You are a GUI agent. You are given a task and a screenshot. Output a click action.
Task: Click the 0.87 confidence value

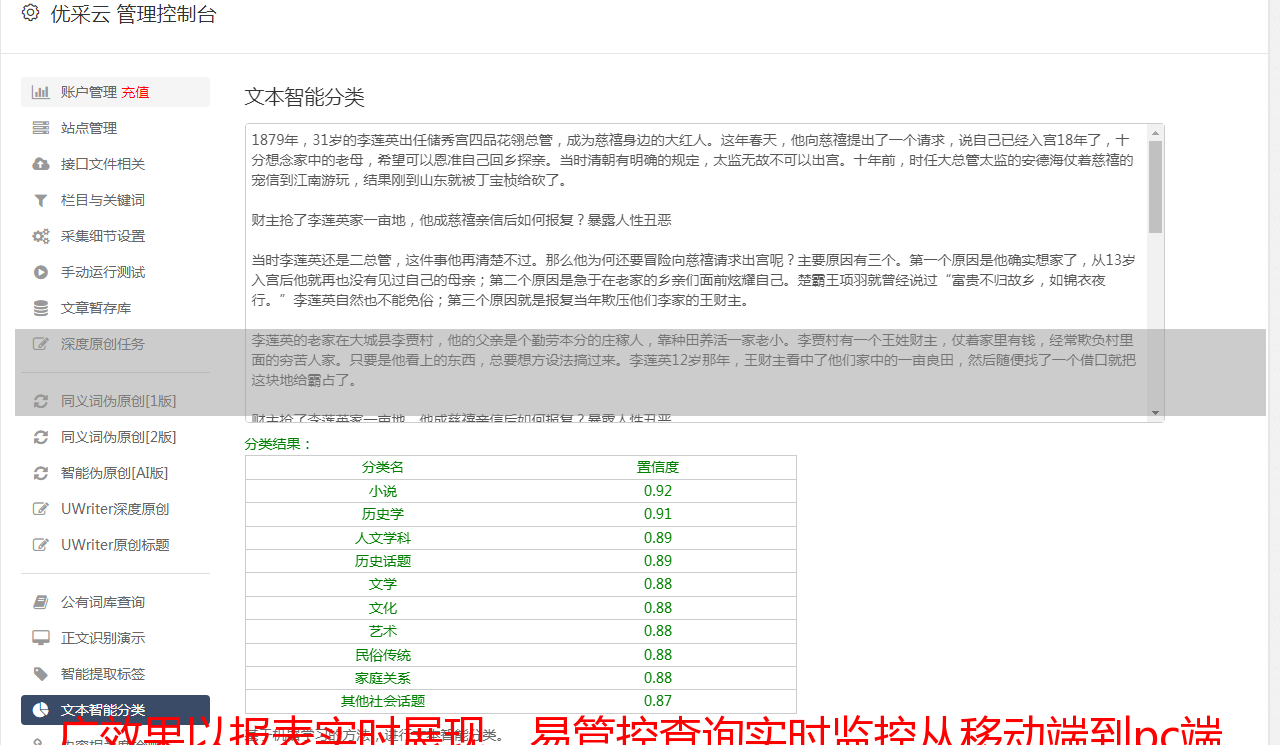(x=658, y=701)
